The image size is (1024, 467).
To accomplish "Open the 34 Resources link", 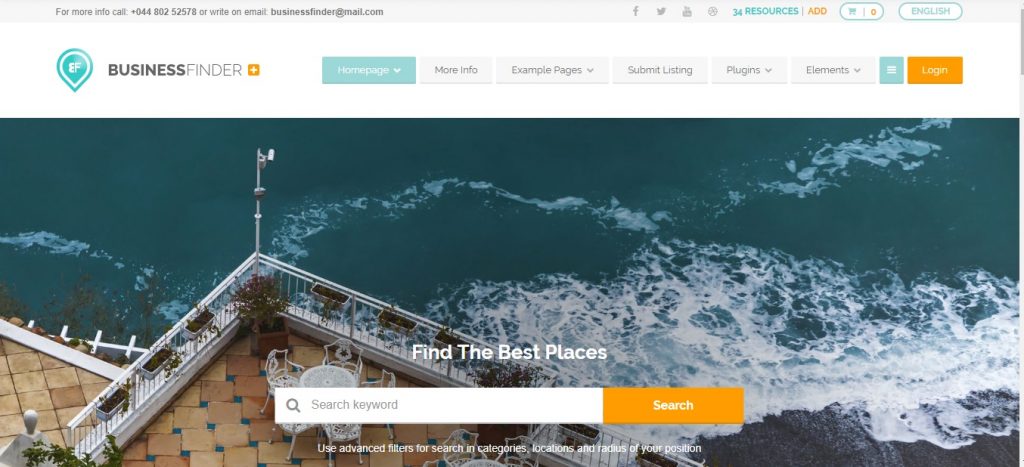I will 765,11.
